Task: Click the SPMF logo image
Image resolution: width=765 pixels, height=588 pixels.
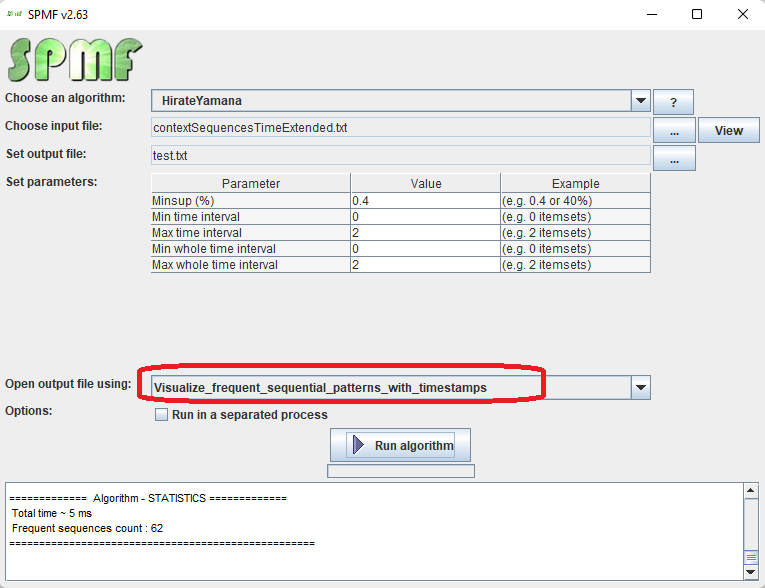Action: tap(75, 60)
